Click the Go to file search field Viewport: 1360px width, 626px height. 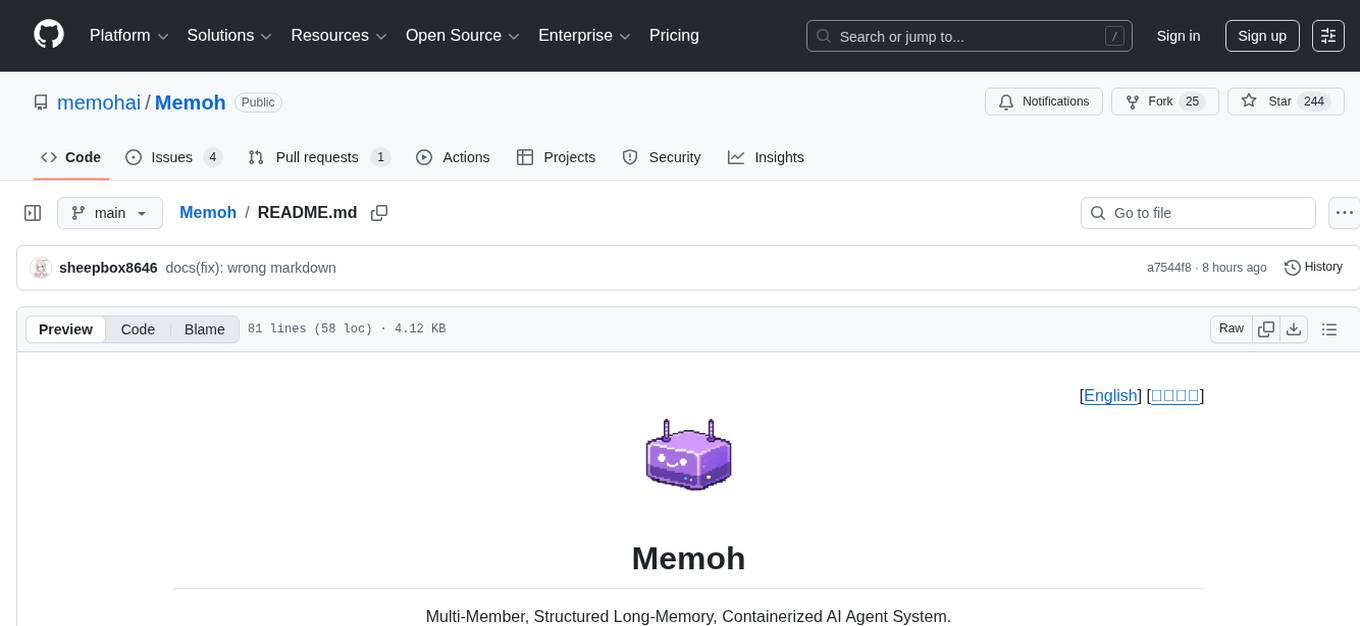(1197, 212)
